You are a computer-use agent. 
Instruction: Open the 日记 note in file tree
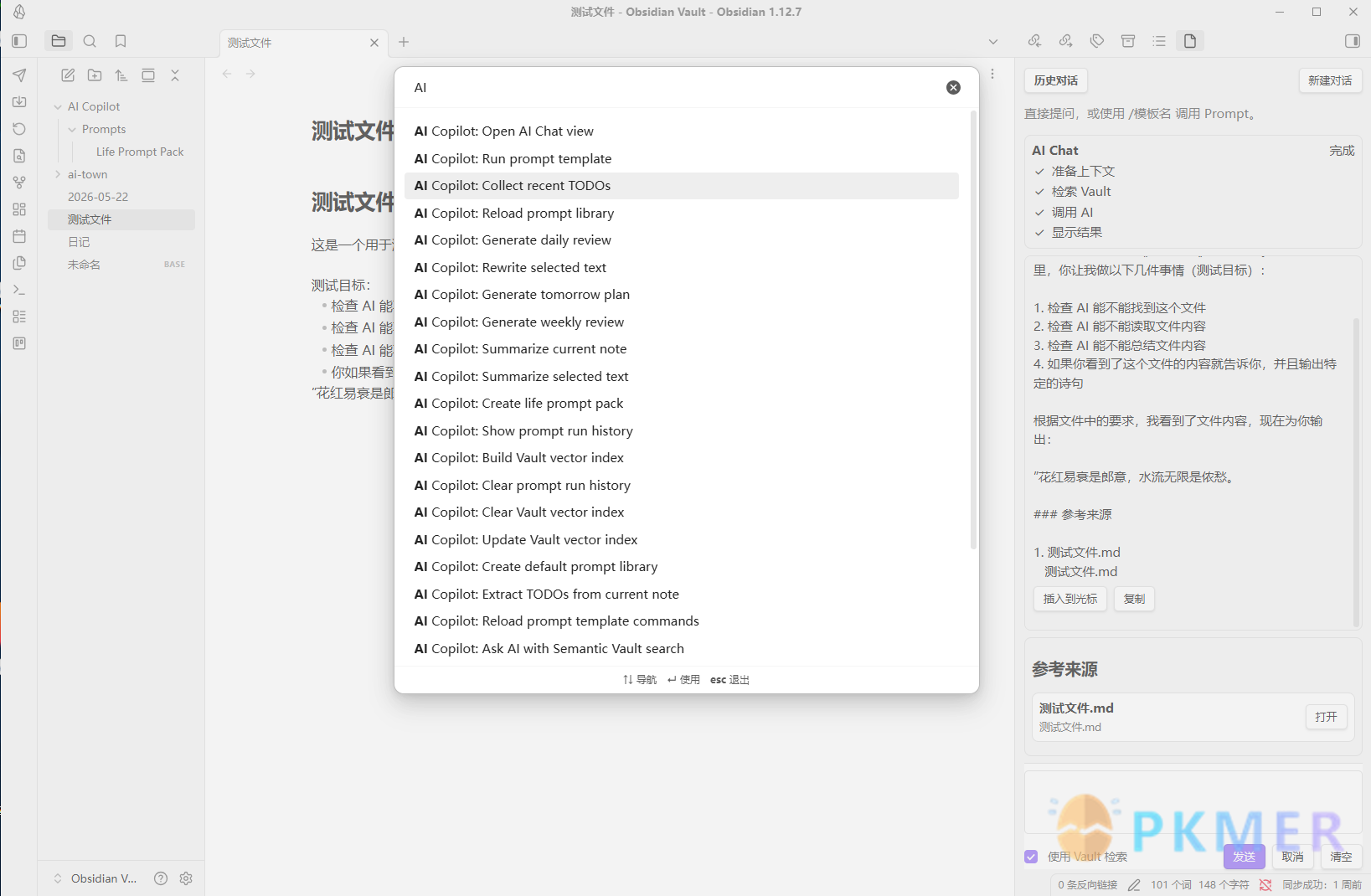(121, 242)
